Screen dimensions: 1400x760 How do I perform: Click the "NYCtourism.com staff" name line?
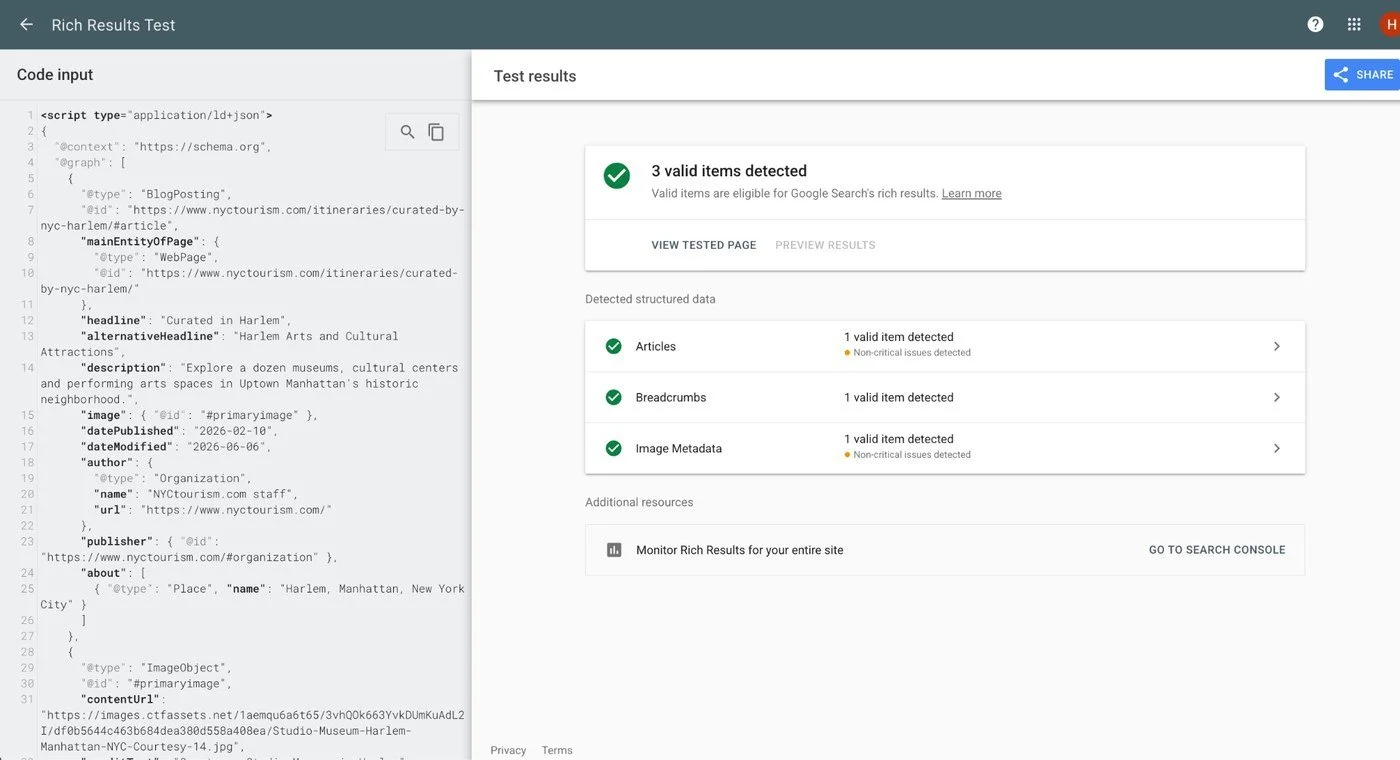196,494
